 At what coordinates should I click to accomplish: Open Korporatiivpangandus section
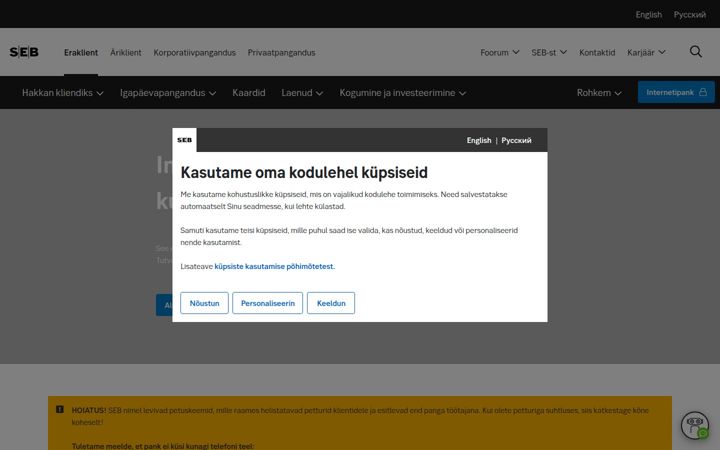[195, 52]
